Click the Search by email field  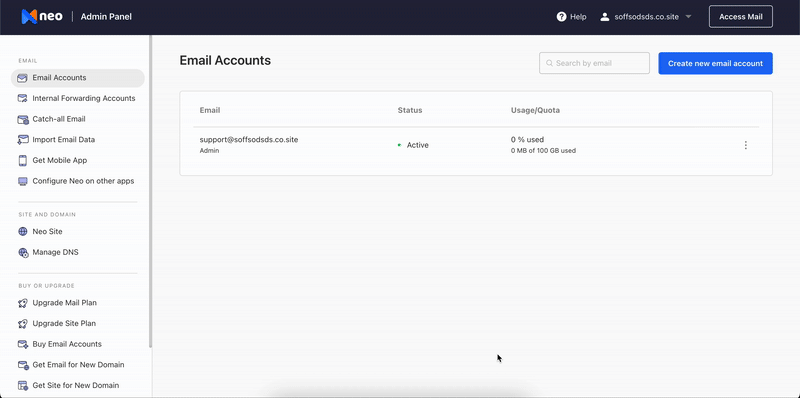[x=594, y=63]
